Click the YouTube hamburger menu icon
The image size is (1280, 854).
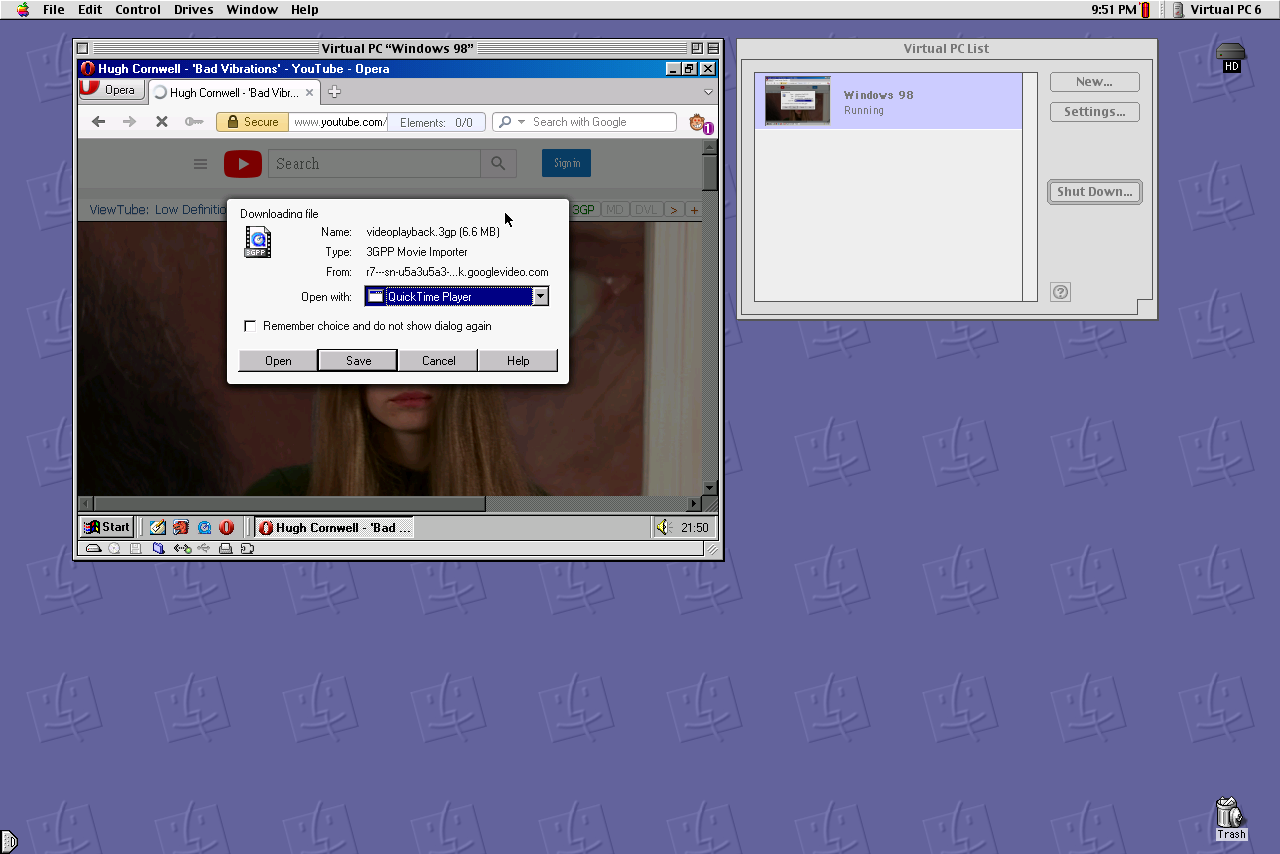click(200, 164)
